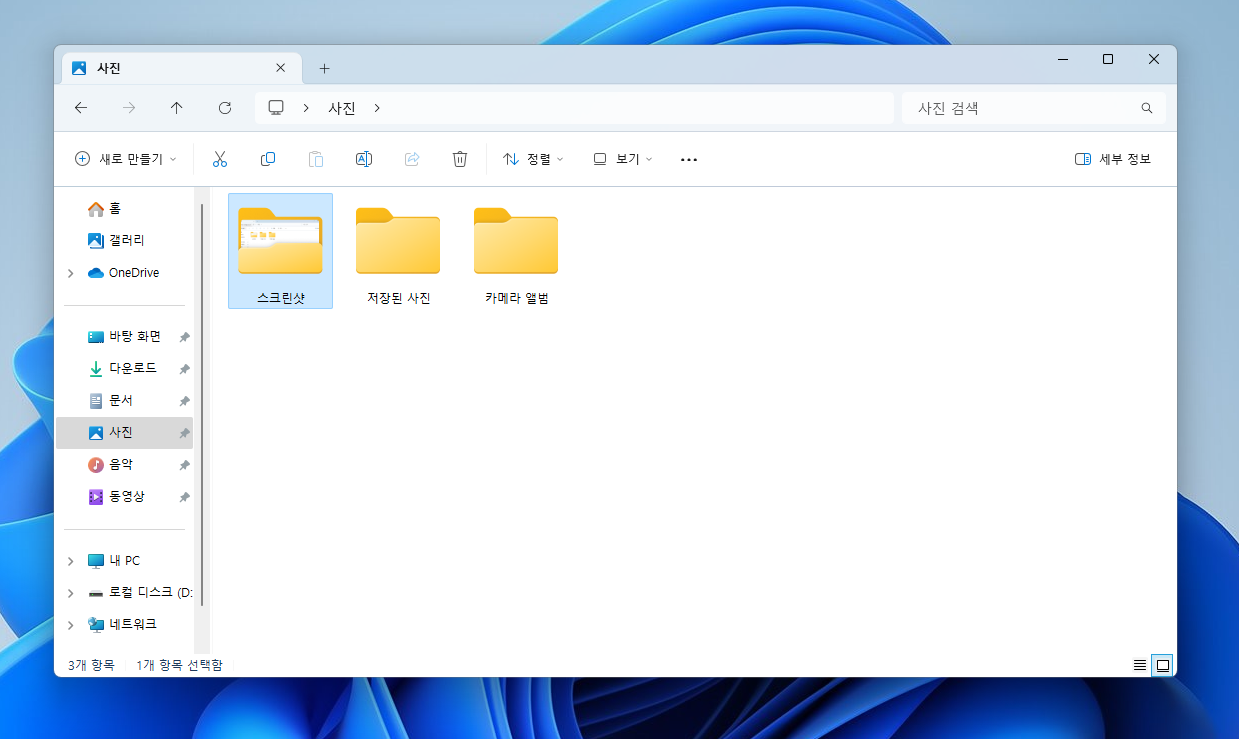The width and height of the screenshot is (1239, 739).
Task: Click the pin icon next to 다운로드
Action: [184, 369]
